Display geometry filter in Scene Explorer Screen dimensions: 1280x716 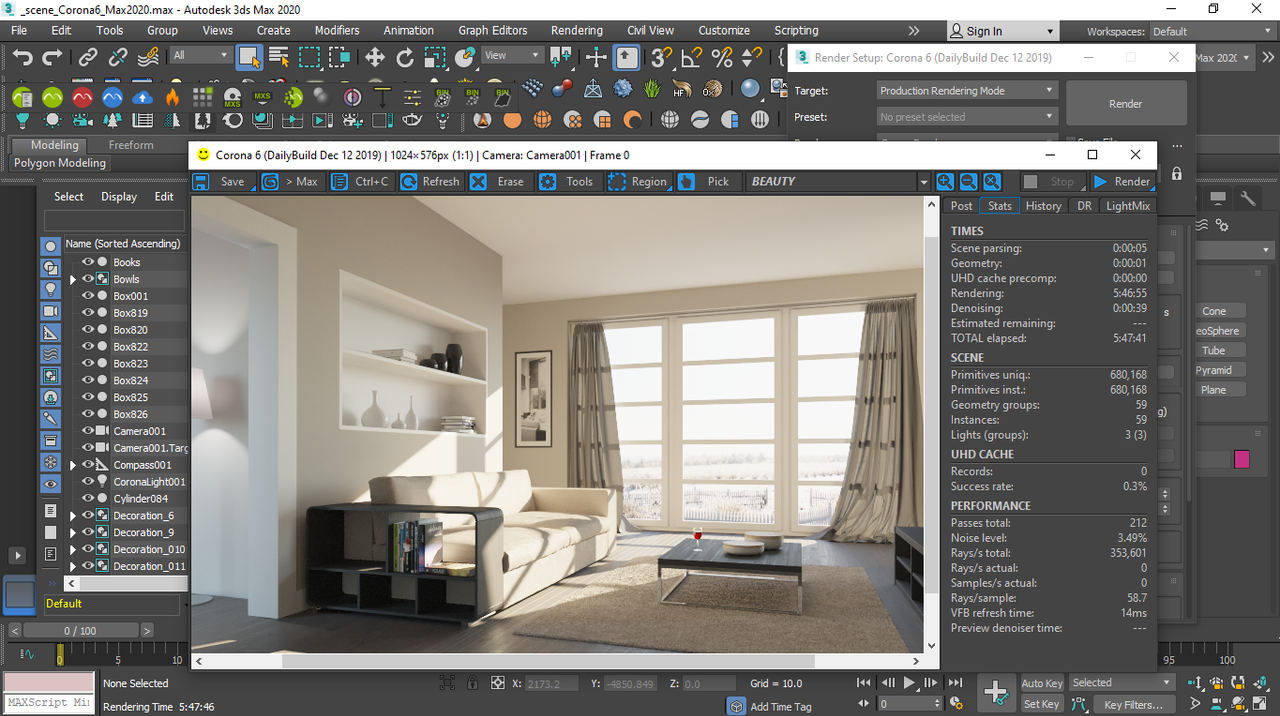click(x=51, y=246)
